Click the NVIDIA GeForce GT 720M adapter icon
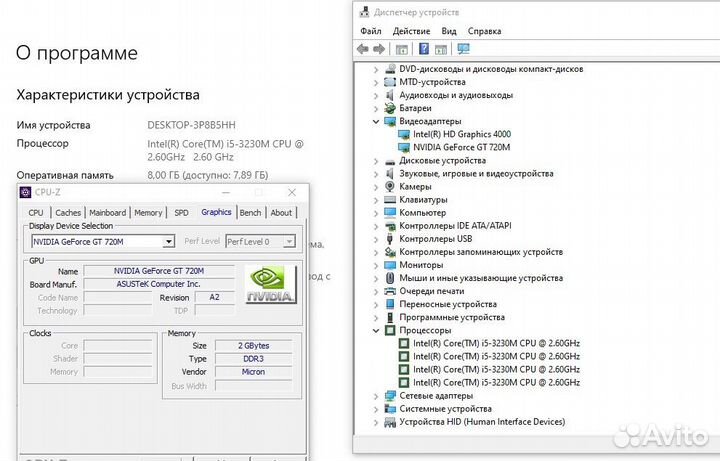The image size is (720, 461). point(404,147)
